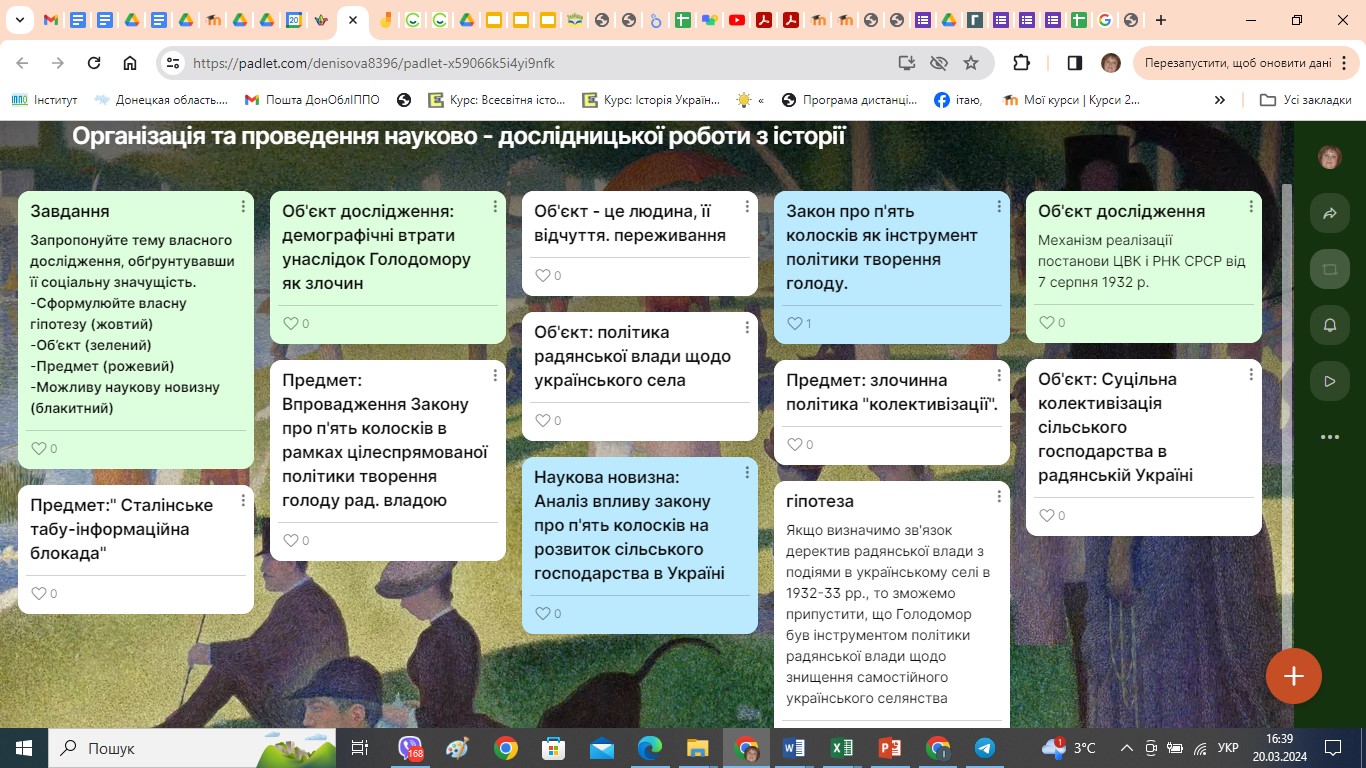Open options of 'Закон про п'ять колосків' blue card
This screenshot has width=1366, height=768.
click(x=999, y=206)
